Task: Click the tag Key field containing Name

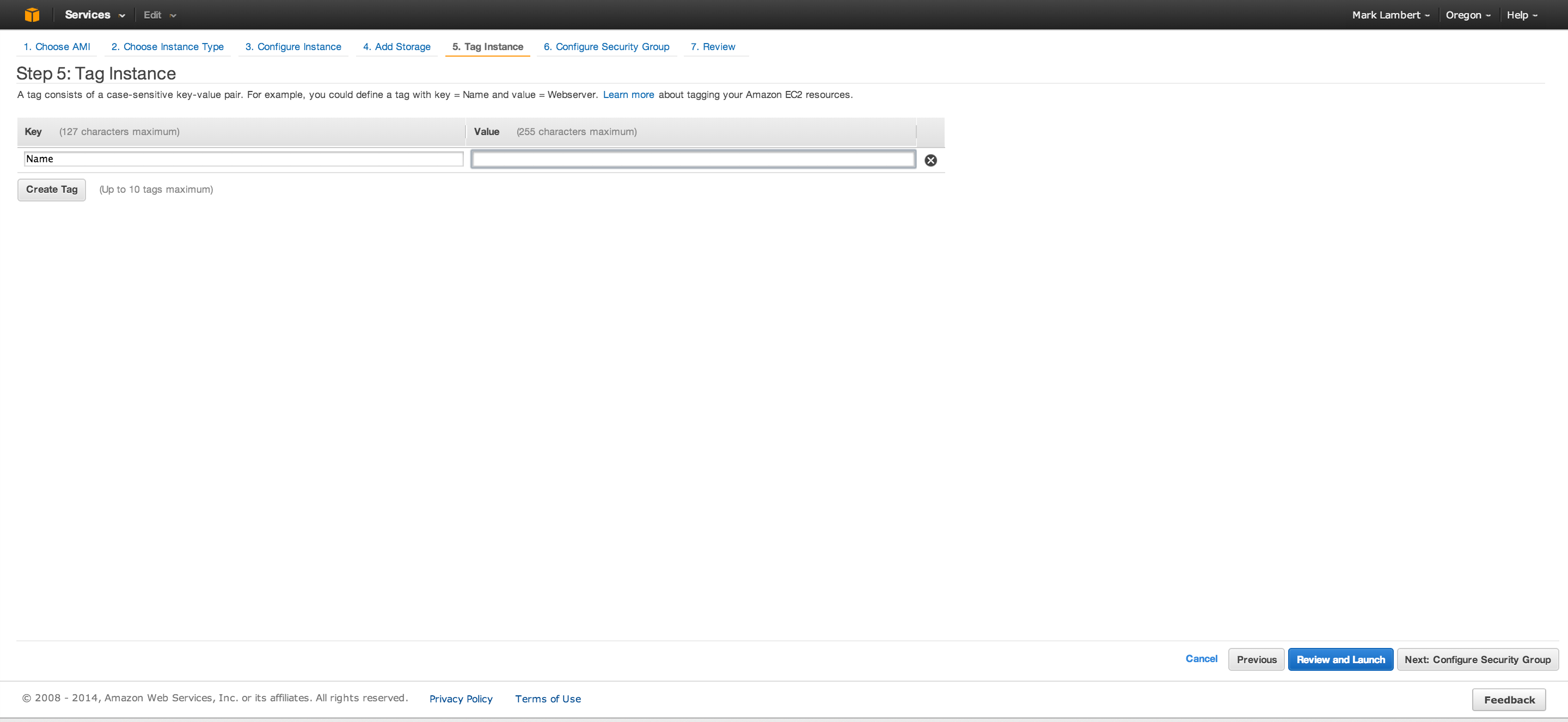Action: click(243, 159)
